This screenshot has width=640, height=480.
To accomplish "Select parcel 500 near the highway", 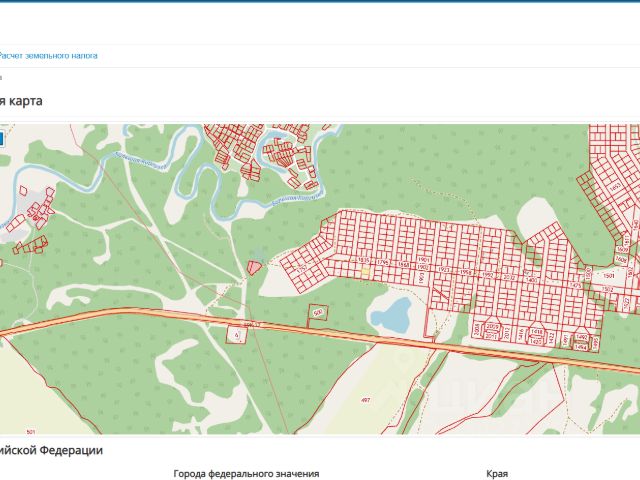I will click(x=318, y=312).
